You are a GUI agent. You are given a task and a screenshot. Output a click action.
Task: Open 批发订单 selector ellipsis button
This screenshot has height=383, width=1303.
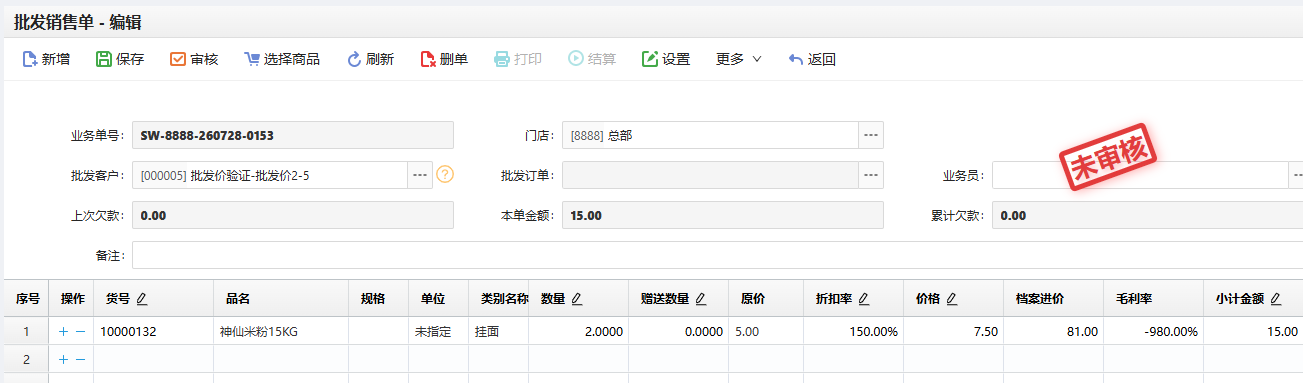coord(871,175)
